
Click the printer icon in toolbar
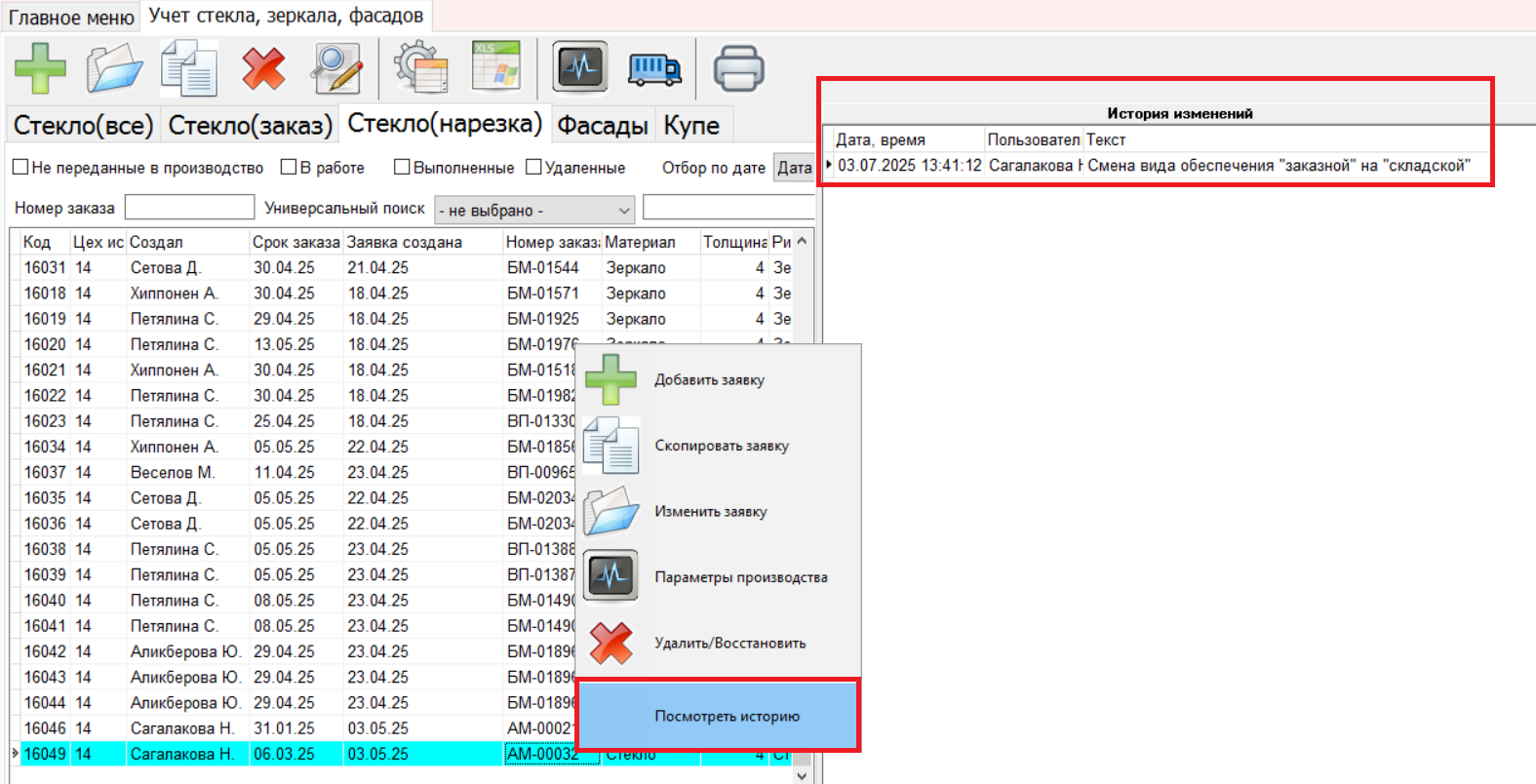tap(738, 68)
